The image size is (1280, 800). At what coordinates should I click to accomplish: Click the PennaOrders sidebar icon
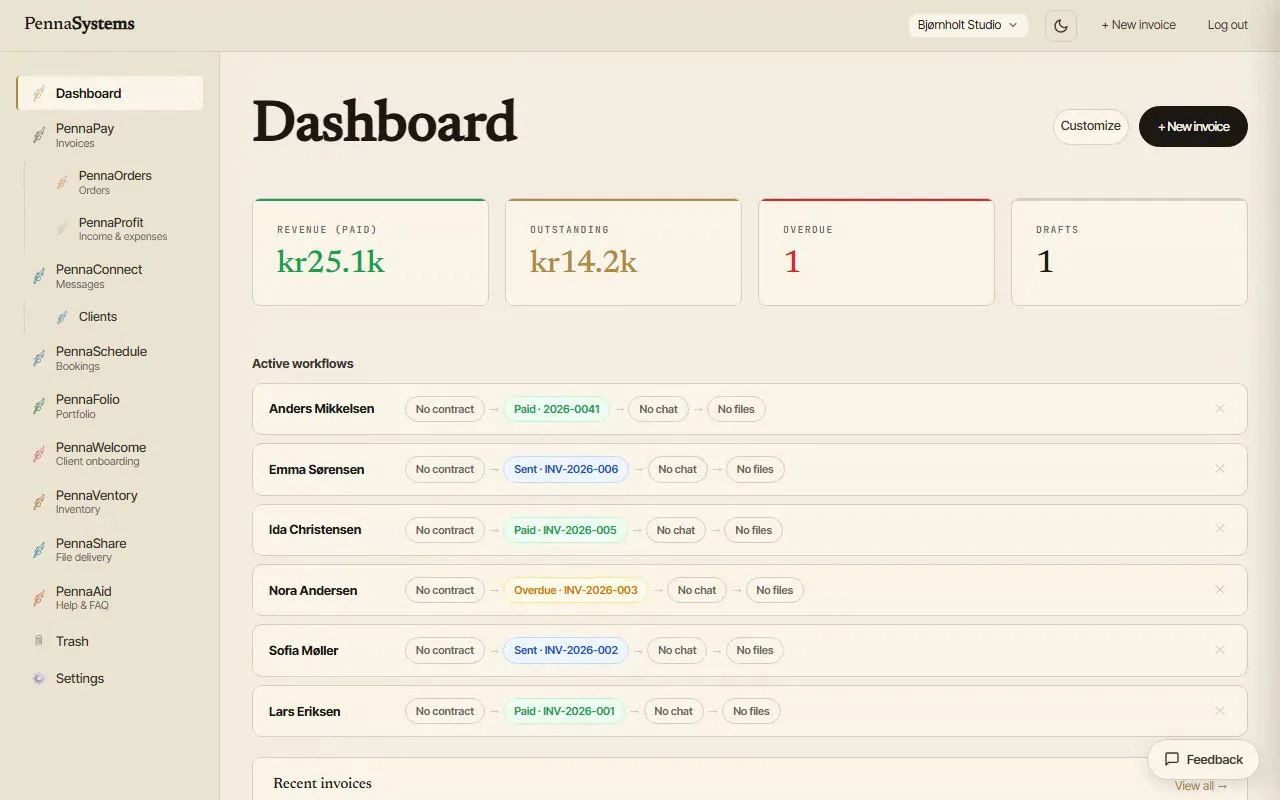click(x=62, y=182)
